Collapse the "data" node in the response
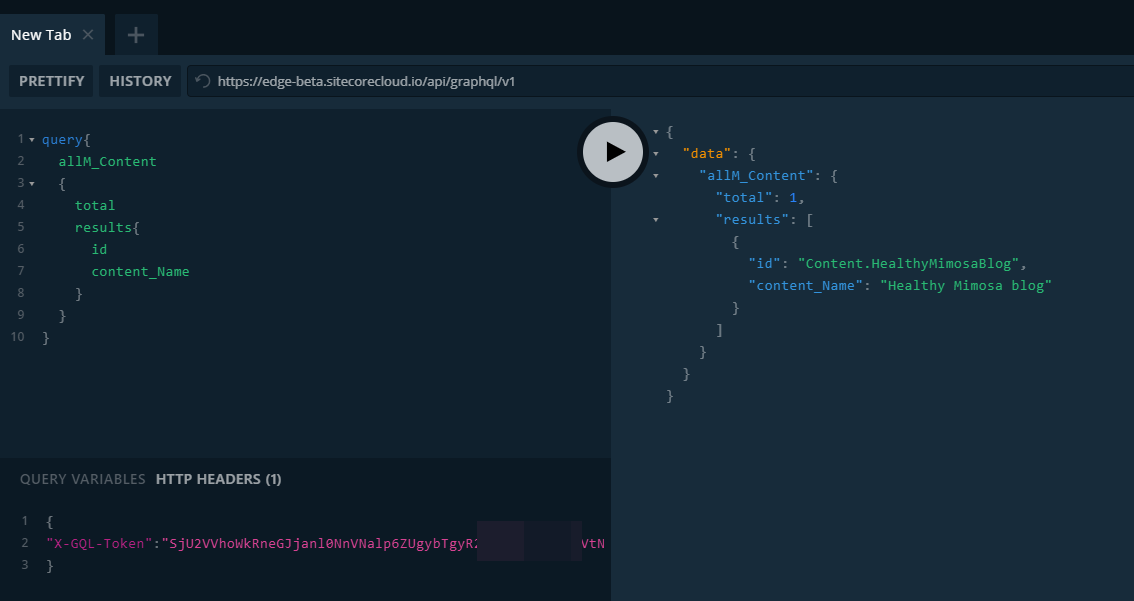This screenshot has height=601, width=1134. pos(656,154)
